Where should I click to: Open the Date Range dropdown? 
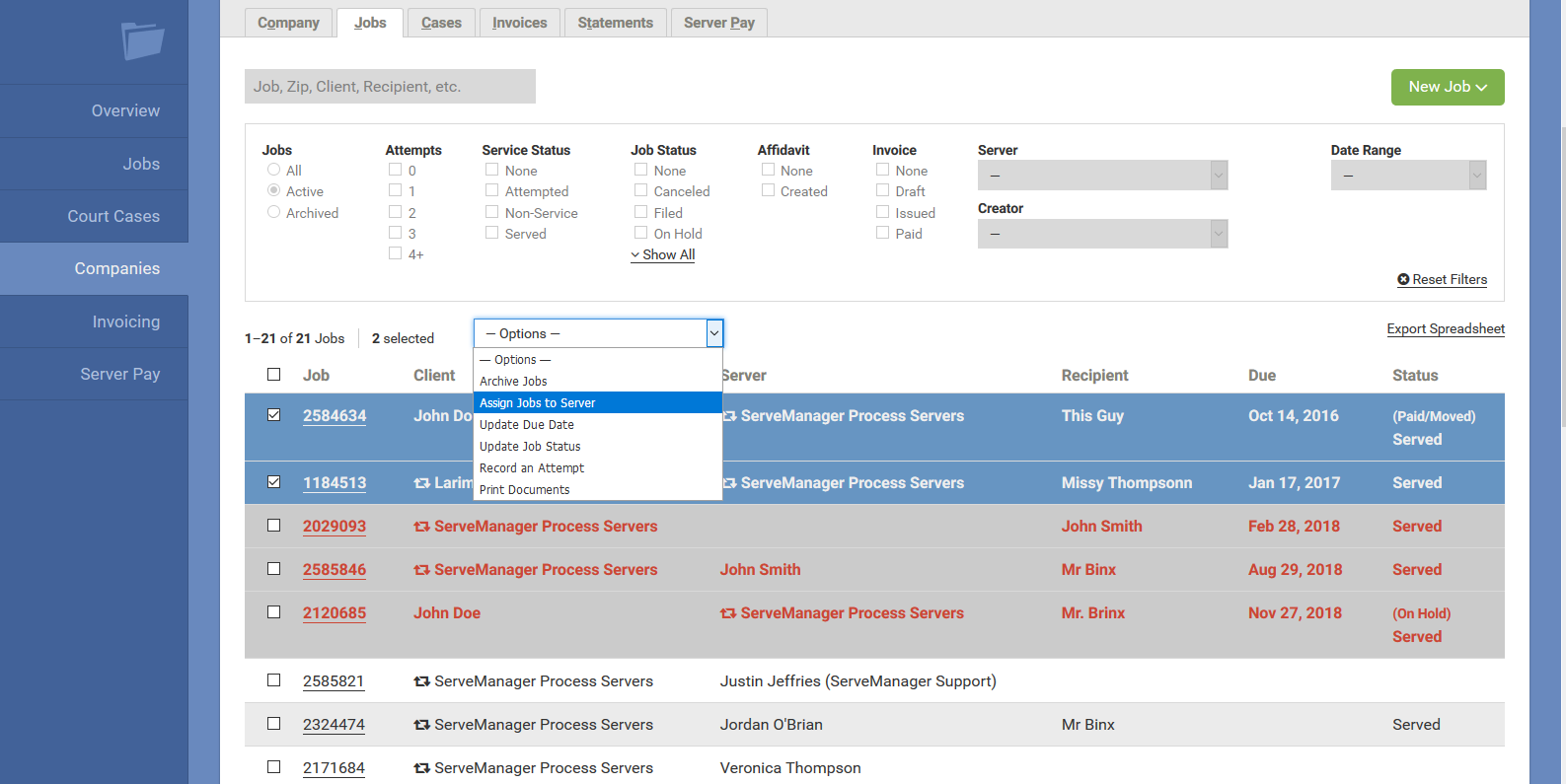(x=1407, y=176)
